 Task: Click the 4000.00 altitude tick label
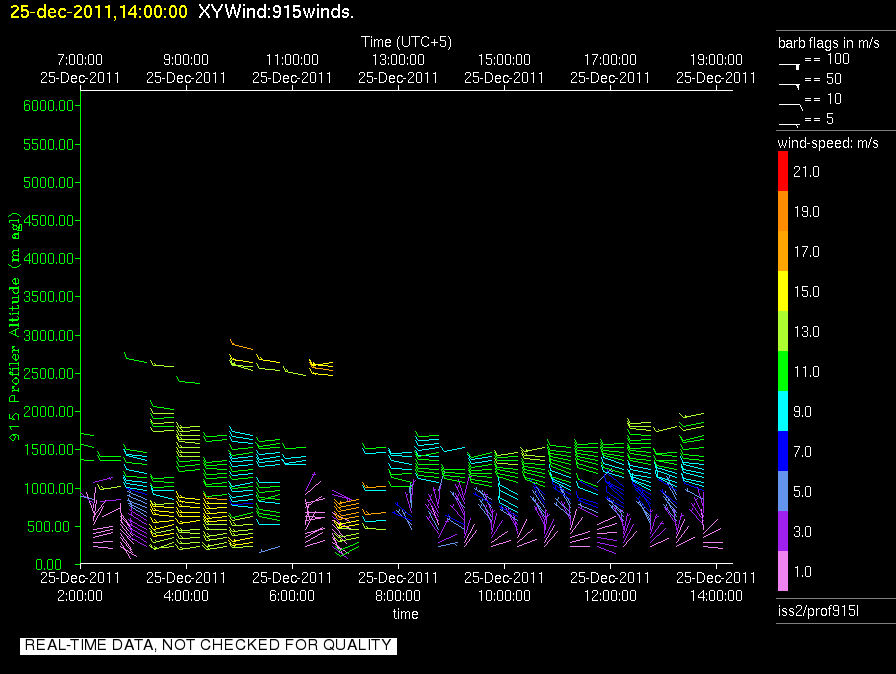coord(49,259)
